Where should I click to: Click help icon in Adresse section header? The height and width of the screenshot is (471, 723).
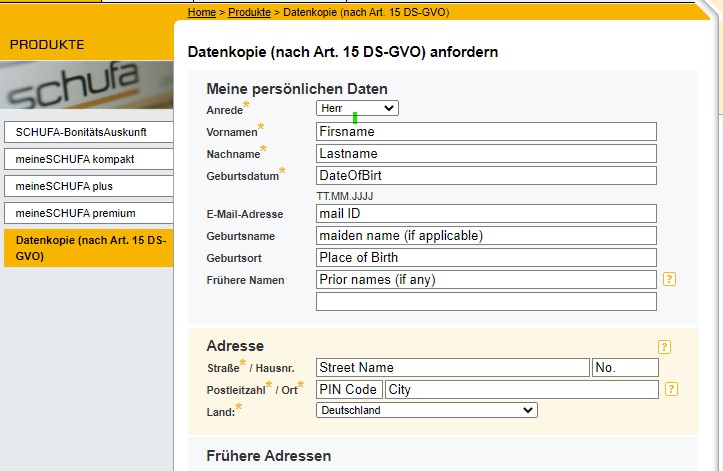664,347
